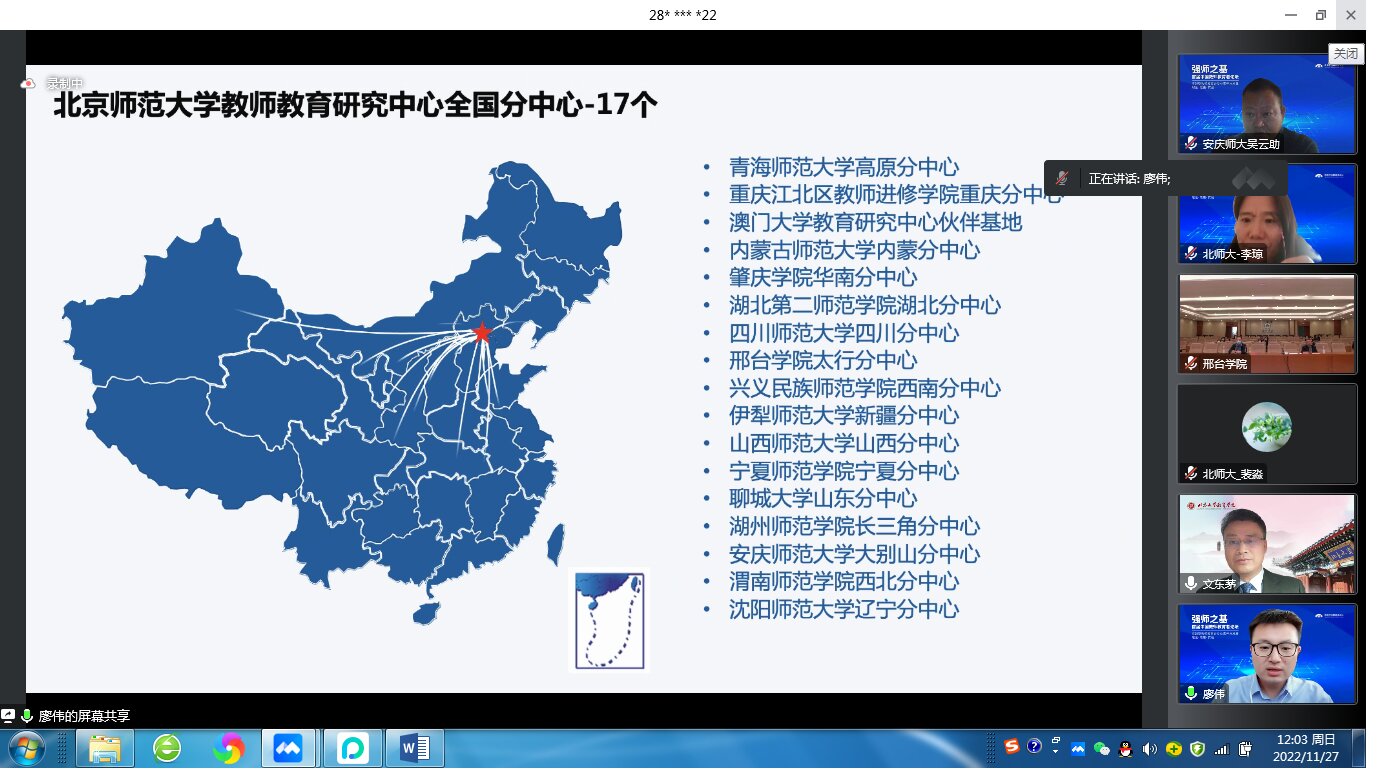Click the volume speaker tray icon

pyautogui.click(x=1149, y=748)
